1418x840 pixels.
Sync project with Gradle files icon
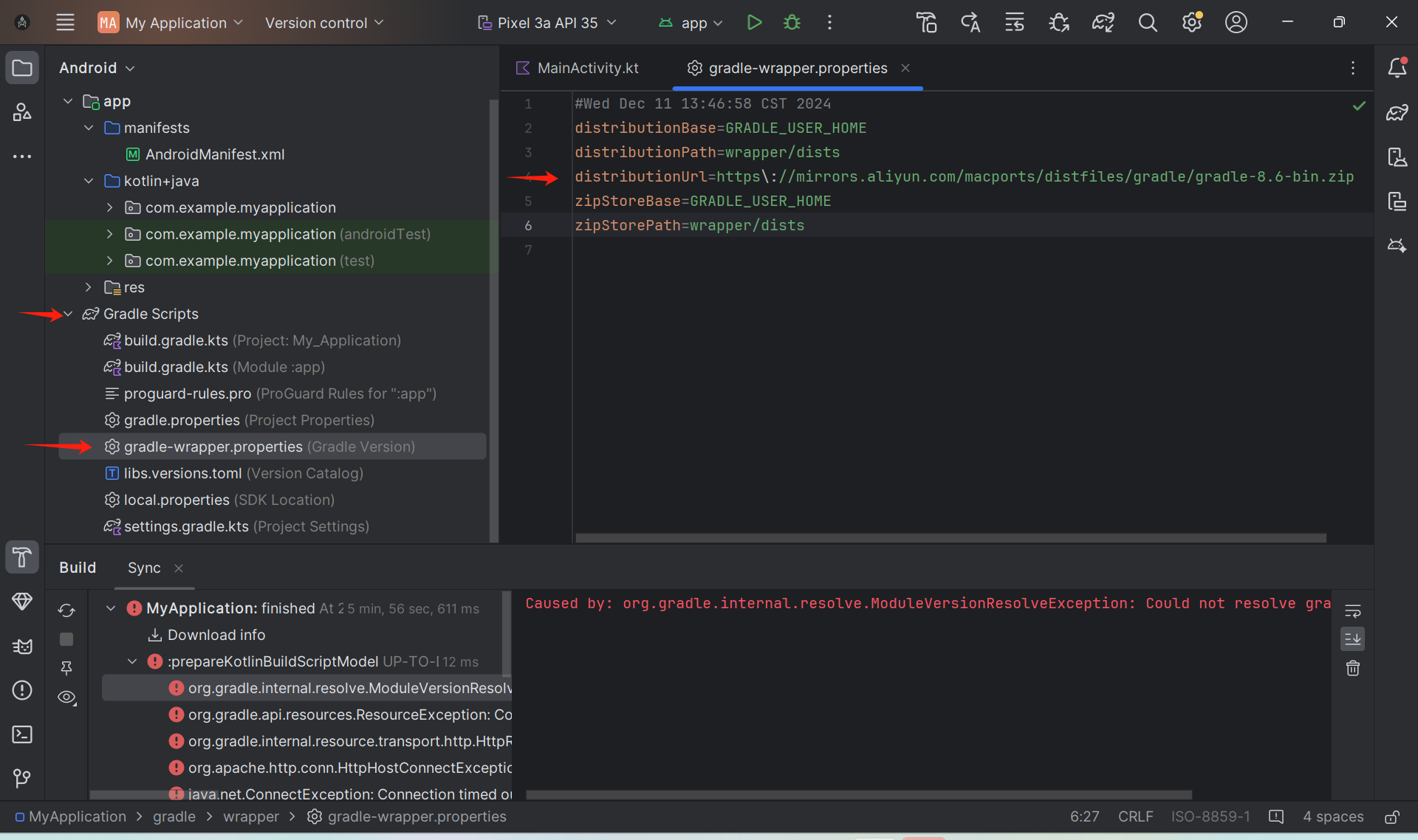(x=1103, y=23)
